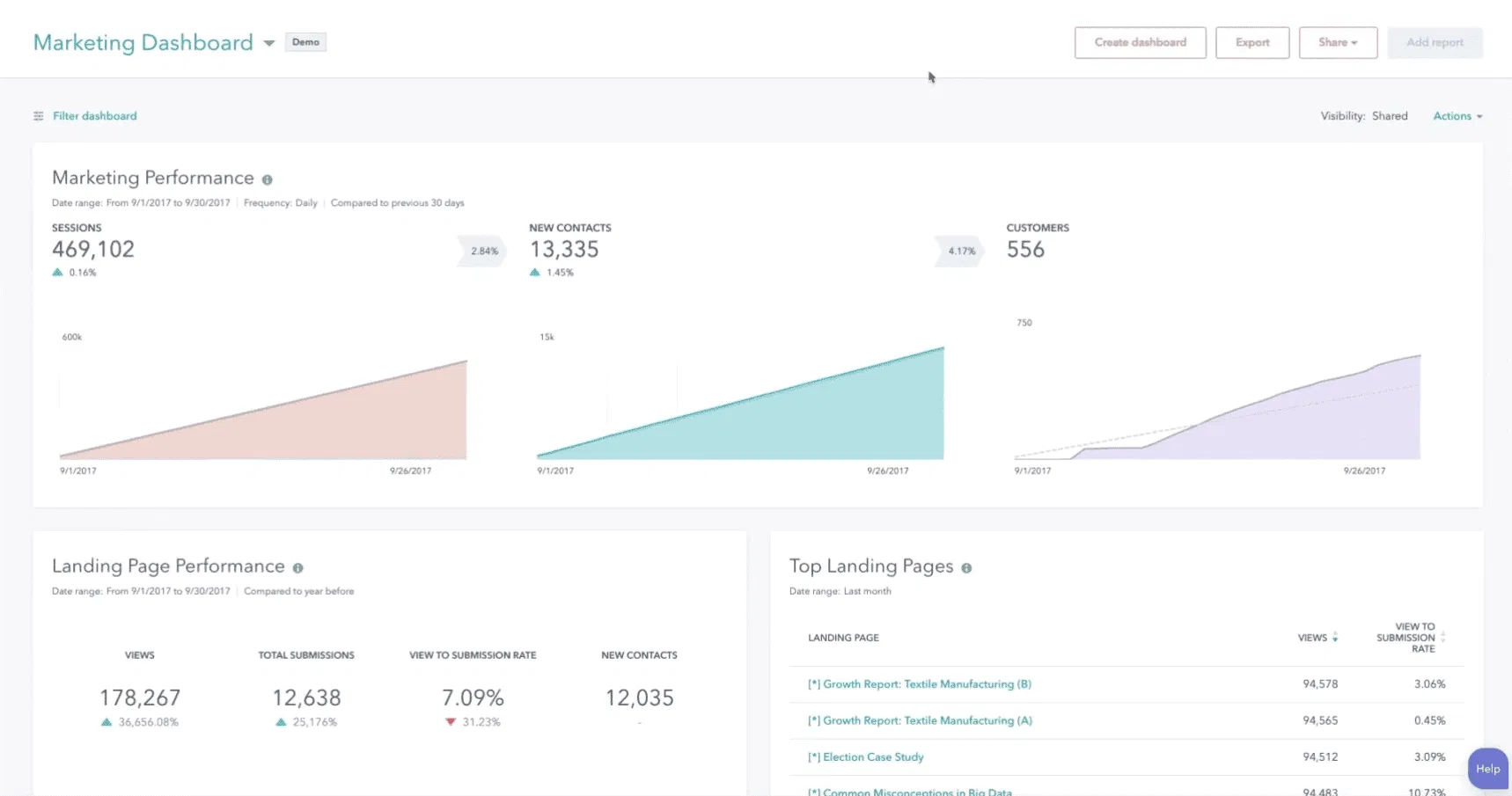Click the 2.84% conversion arrow badge
The image size is (1512, 796).
coord(483,251)
